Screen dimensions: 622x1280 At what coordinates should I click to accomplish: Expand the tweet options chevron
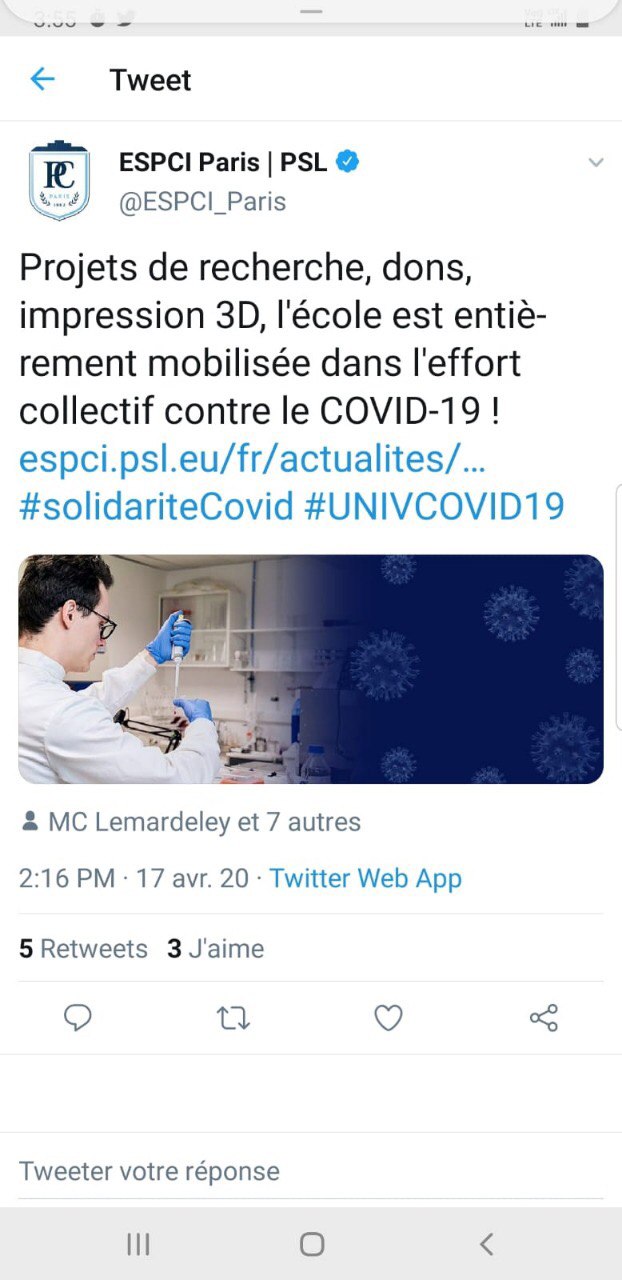click(595, 163)
